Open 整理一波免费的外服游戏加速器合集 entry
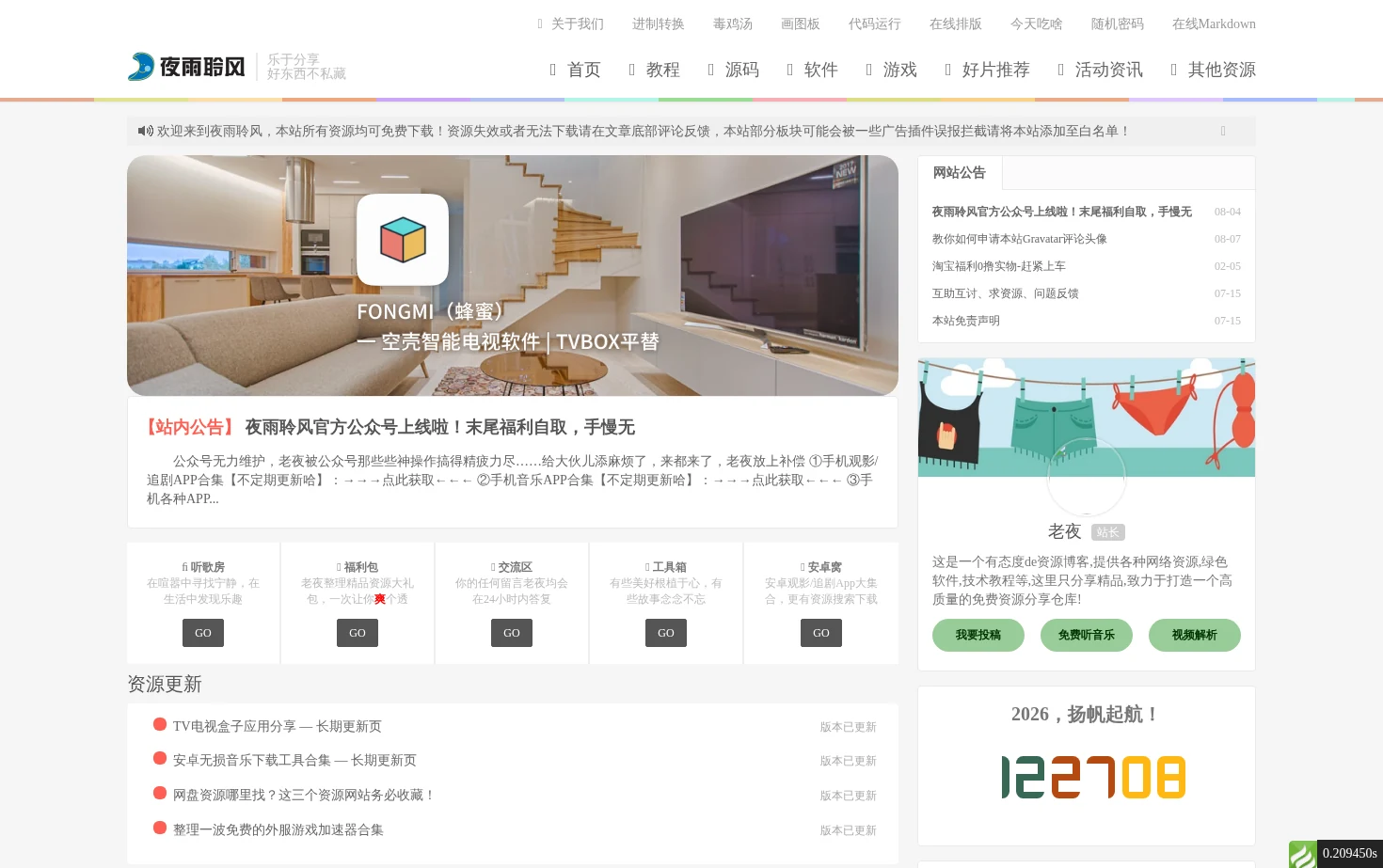 pos(278,829)
